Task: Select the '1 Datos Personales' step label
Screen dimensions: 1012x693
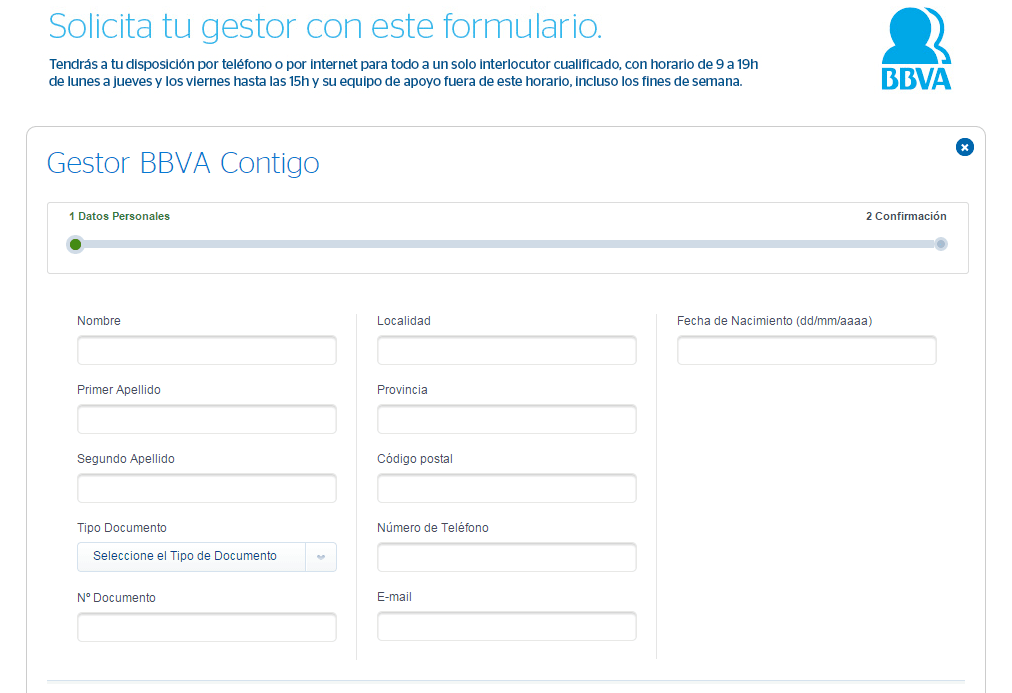Action: (x=119, y=216)
